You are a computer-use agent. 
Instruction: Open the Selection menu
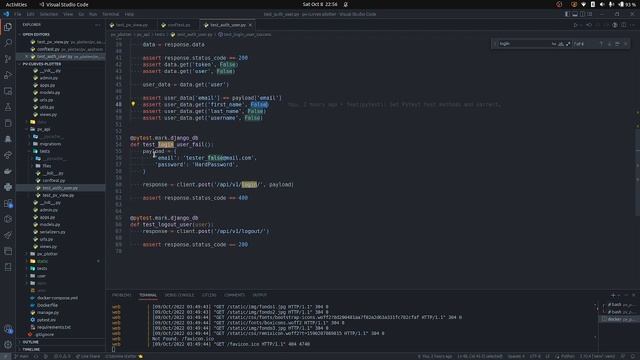(x=49, y=14)
